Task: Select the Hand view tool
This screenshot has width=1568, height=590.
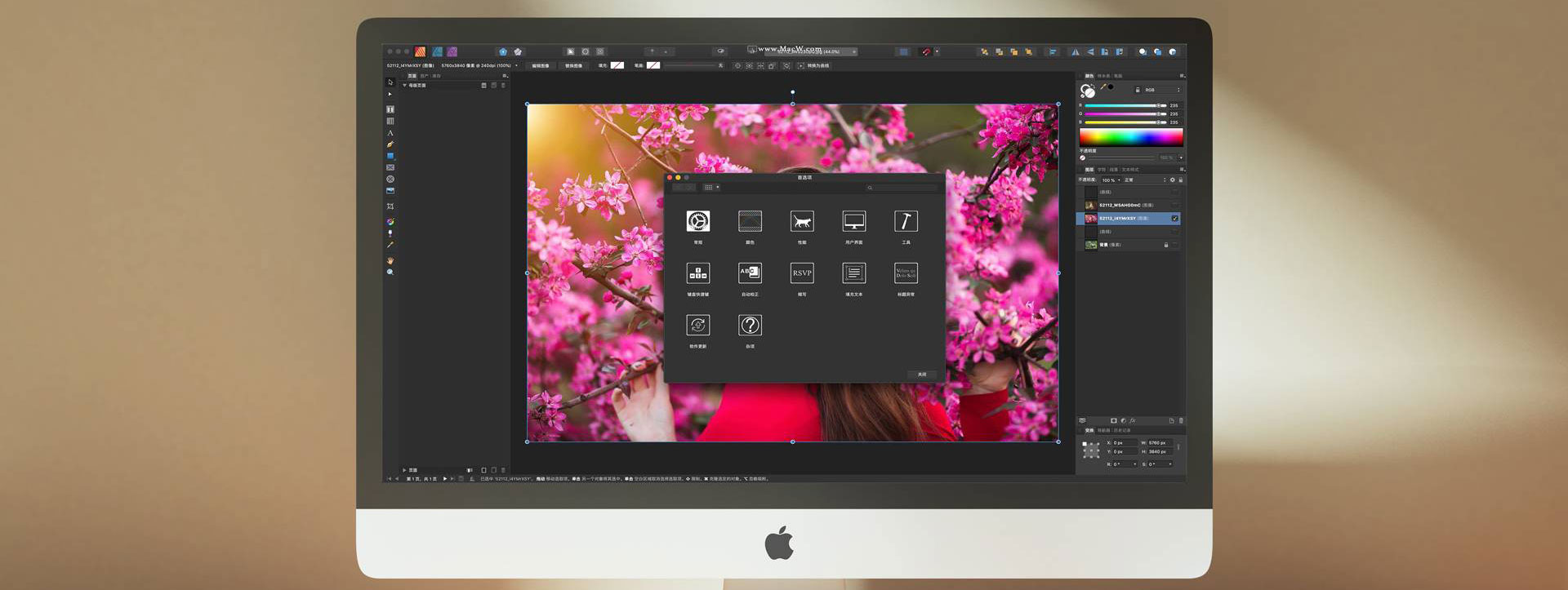Action: (x=390, y=260)
